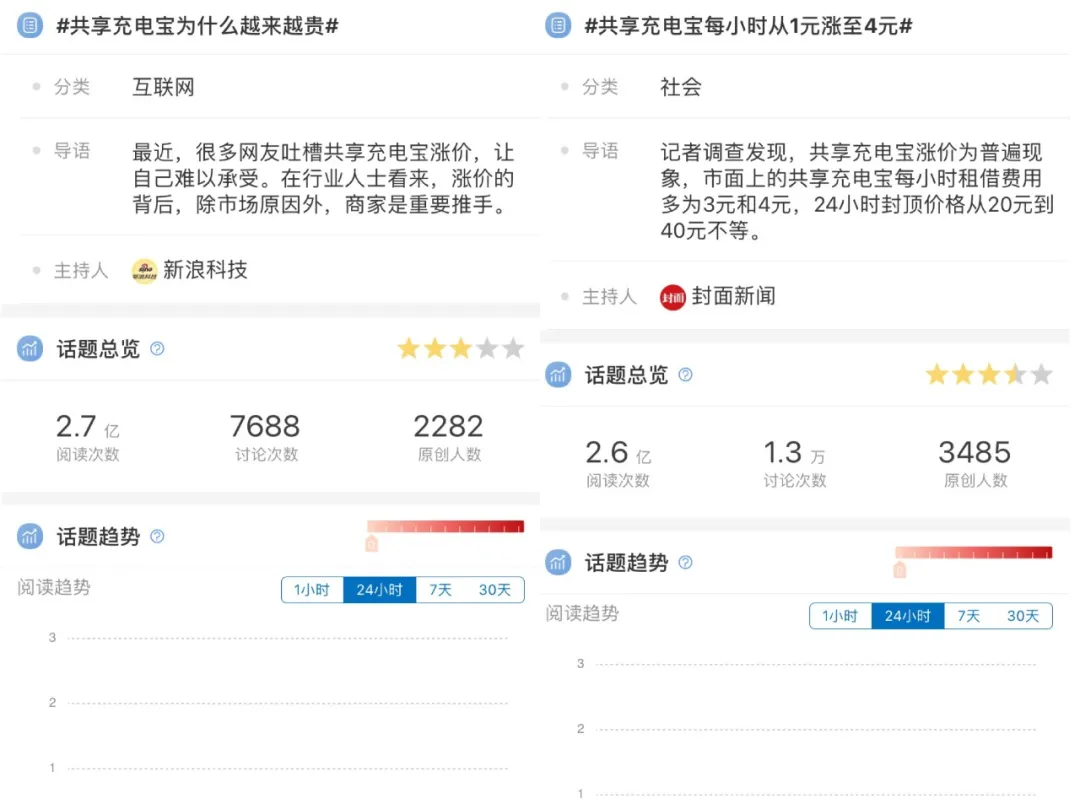Open help icon next to right 话题总览

(685, 375)
